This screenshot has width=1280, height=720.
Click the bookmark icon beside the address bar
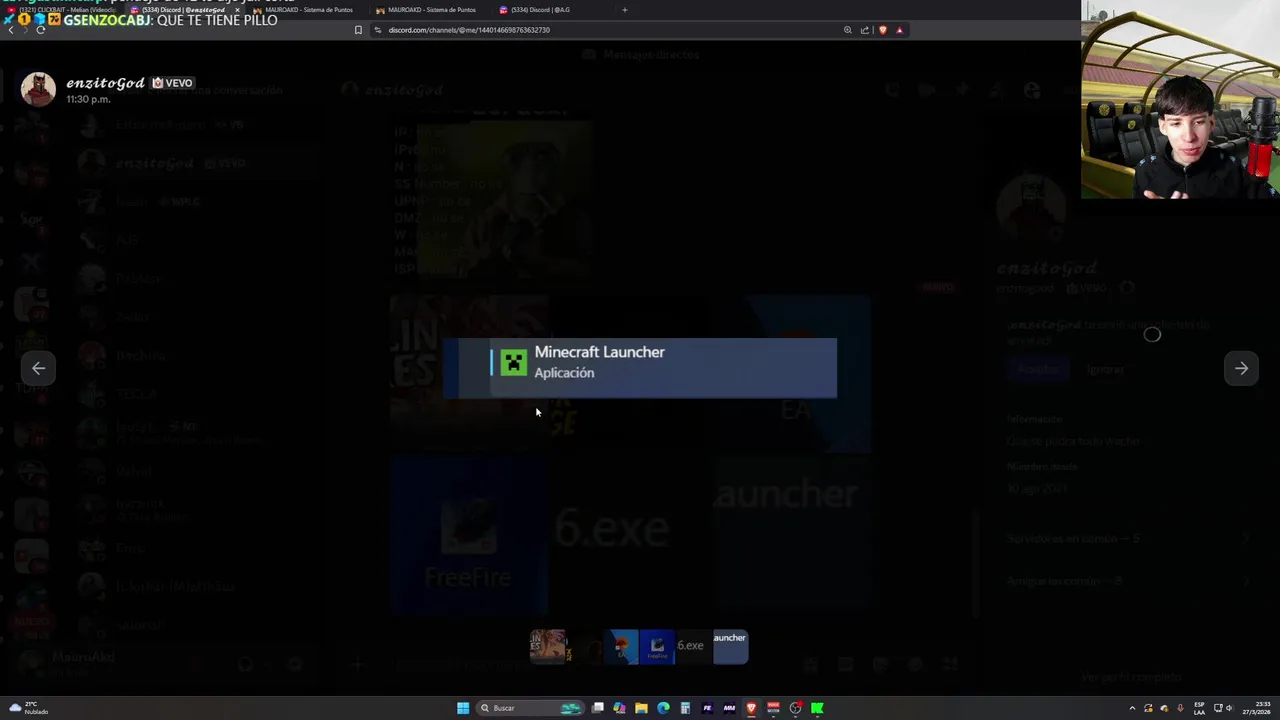(x=358, y=30)
